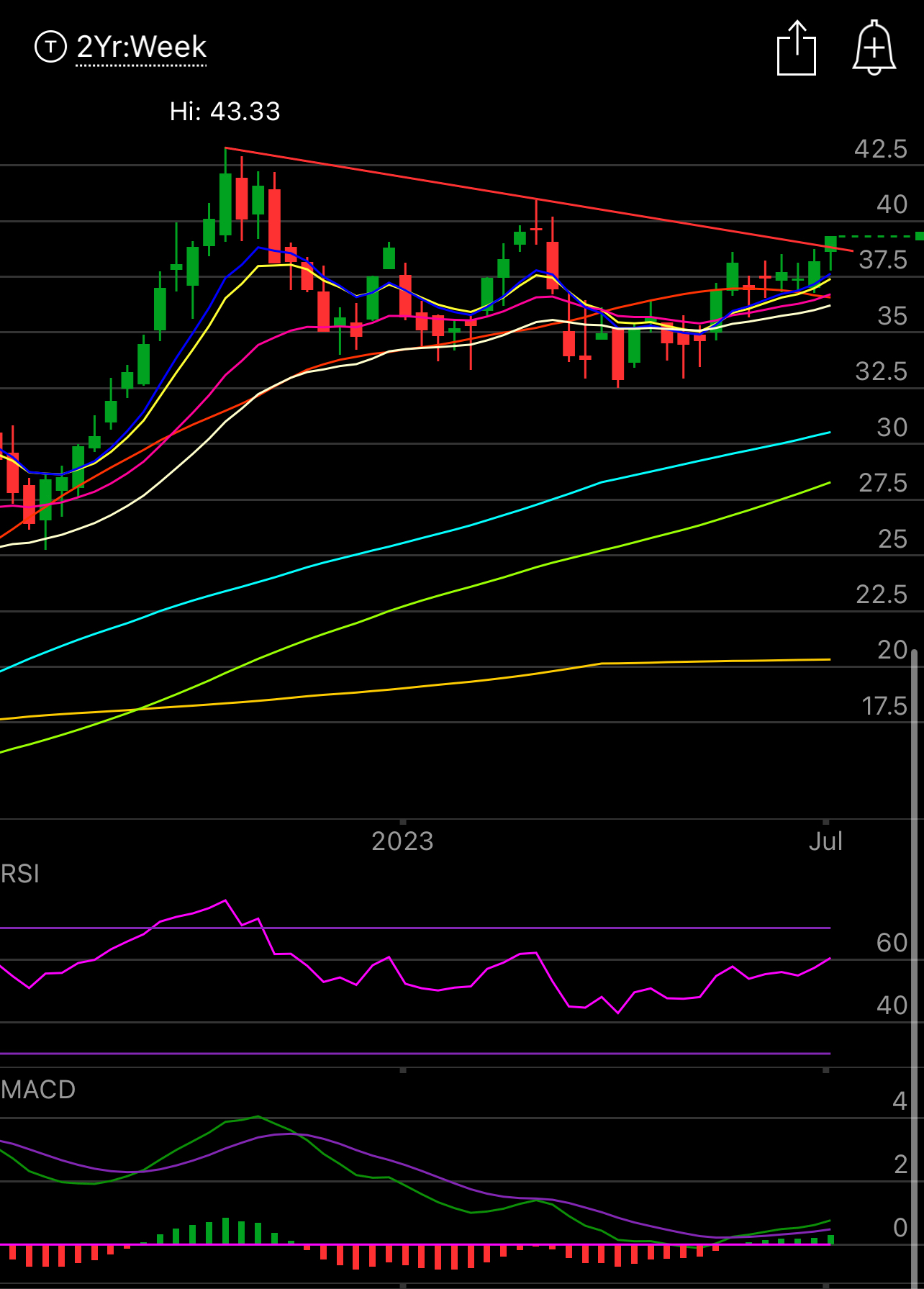Click the 30 price axis label
Viewport: 924px width, 1289px height.
tap(892, 428)
